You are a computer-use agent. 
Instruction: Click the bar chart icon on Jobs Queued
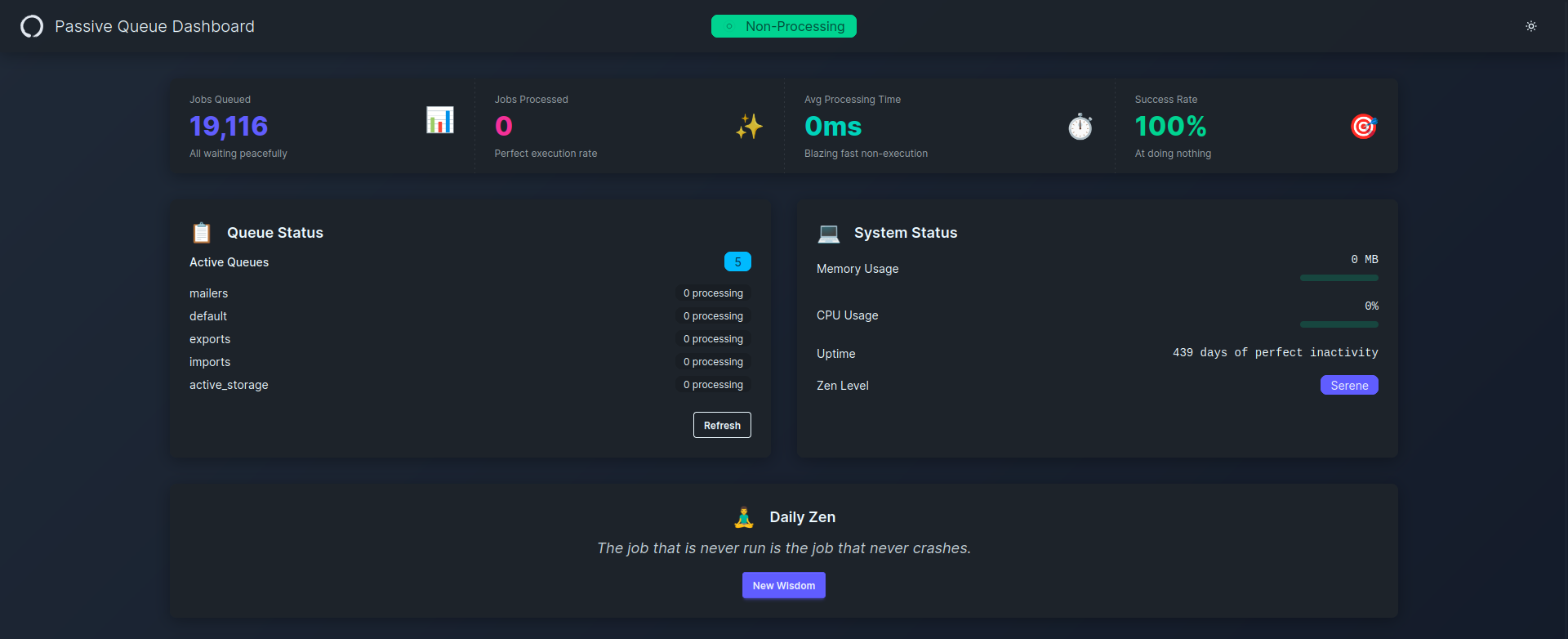pyautogui.click(x=440, y=121)
